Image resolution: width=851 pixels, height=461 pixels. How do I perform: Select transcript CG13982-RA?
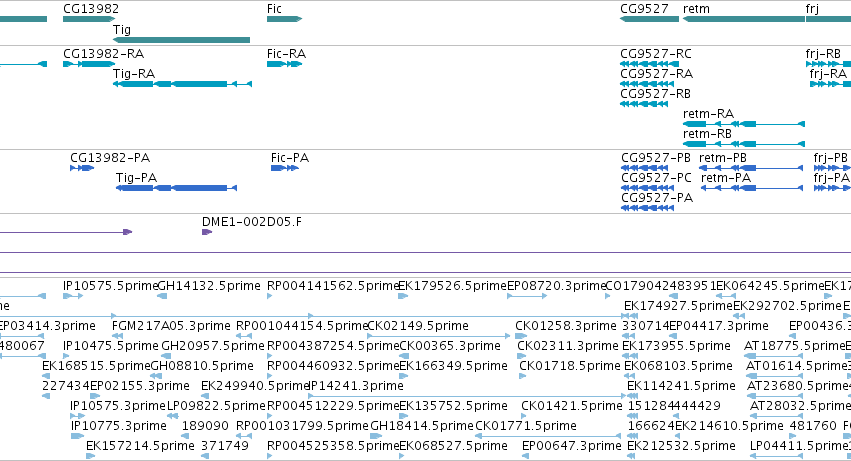tap(104, 54)
